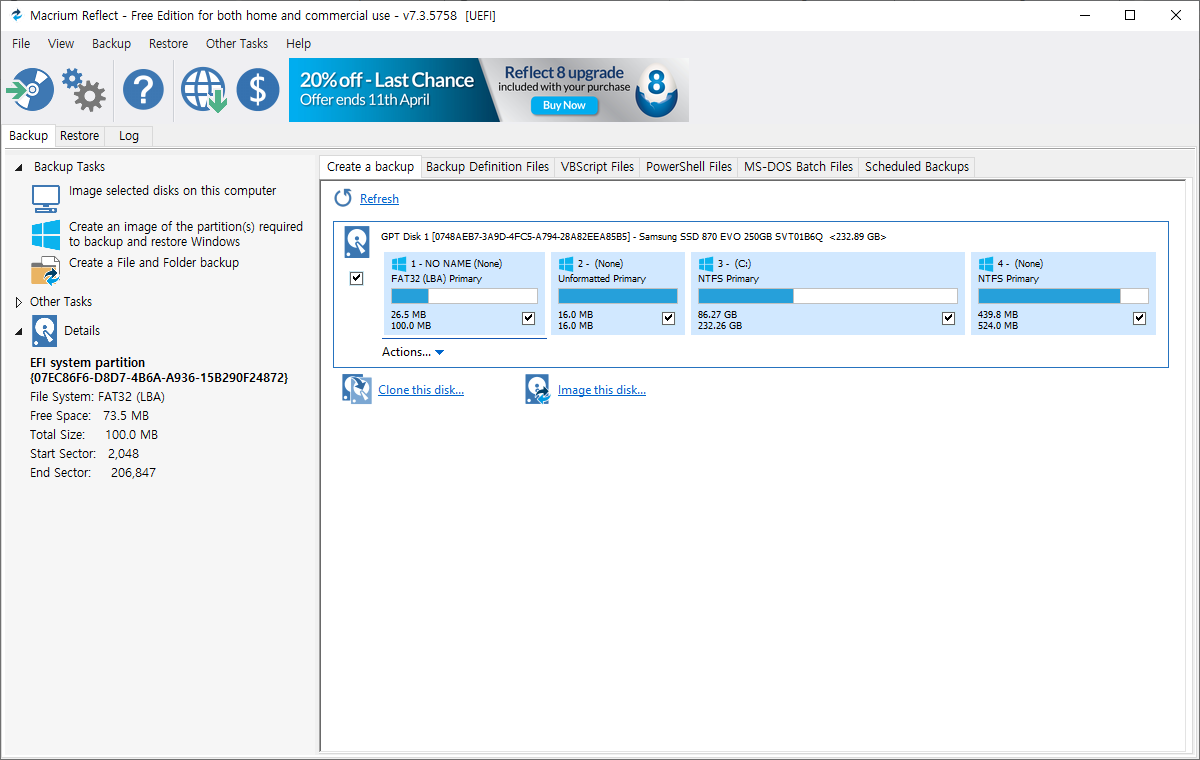Uncheck partition 1 NO NAME checkbox

[529, 318]
